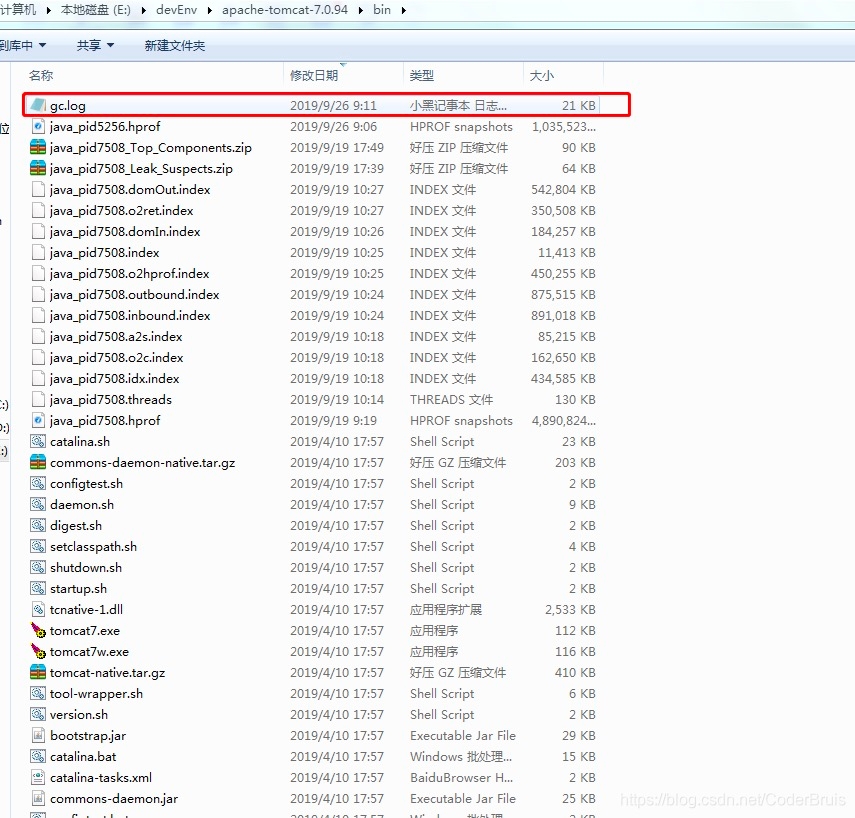
Task: Sort files by 修改日期 column header
Action: [x=314, y=75]
